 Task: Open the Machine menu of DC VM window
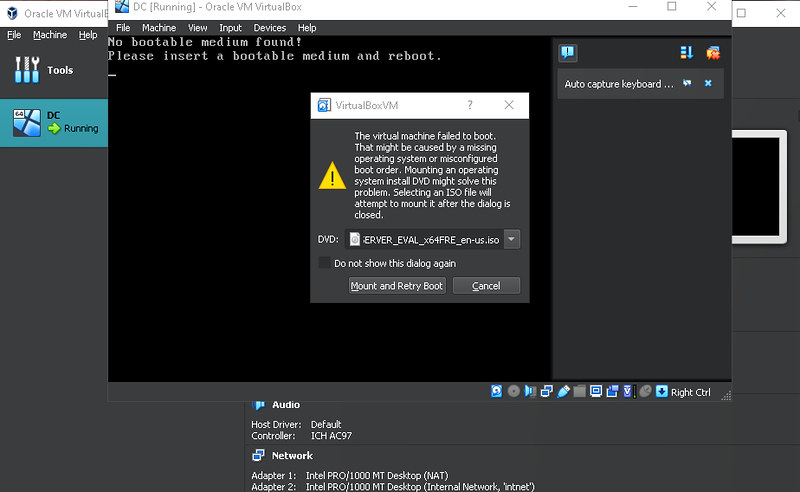(x=159, y=28)
